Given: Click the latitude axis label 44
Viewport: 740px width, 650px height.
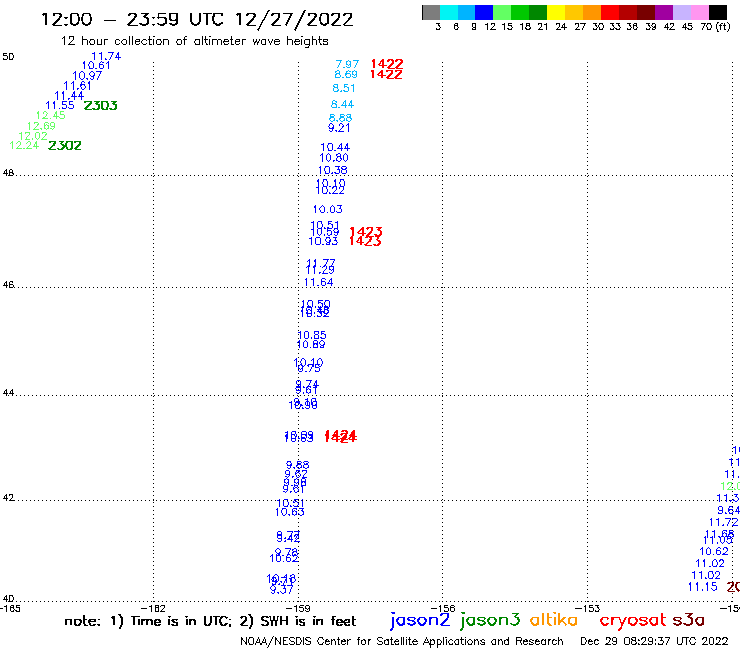Looking at the screenshot, I should pos(8,393).
